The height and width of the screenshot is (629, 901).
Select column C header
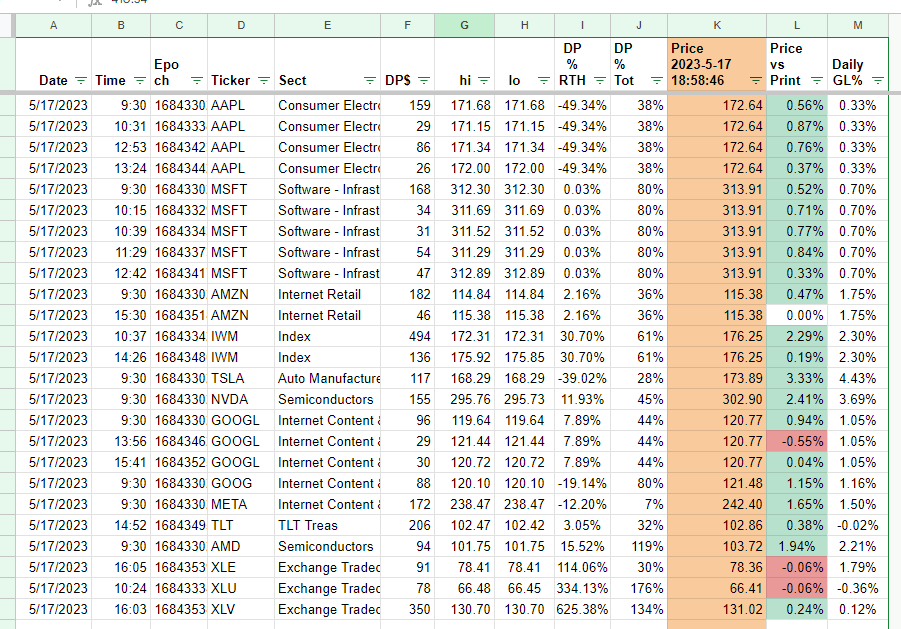(179, 25)
